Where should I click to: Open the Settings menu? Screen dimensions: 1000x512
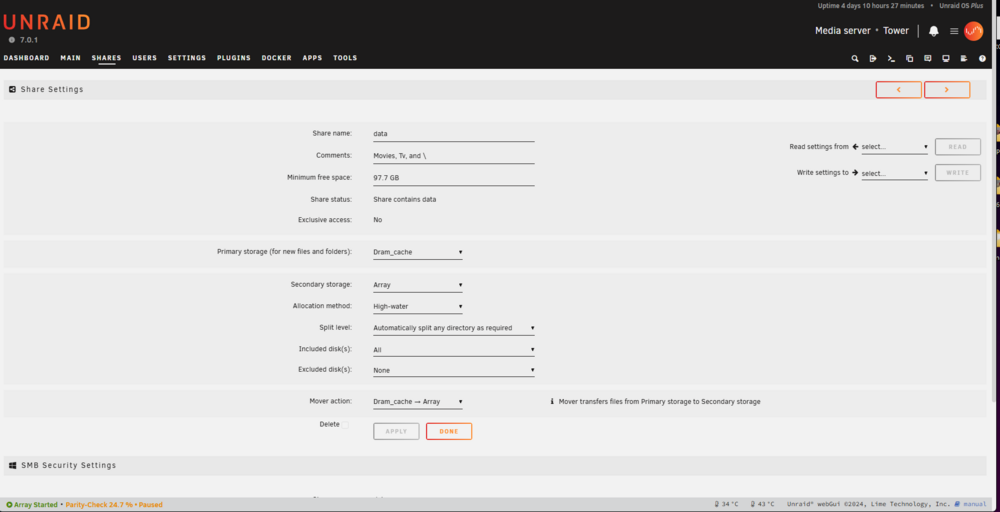coord(187,58)
